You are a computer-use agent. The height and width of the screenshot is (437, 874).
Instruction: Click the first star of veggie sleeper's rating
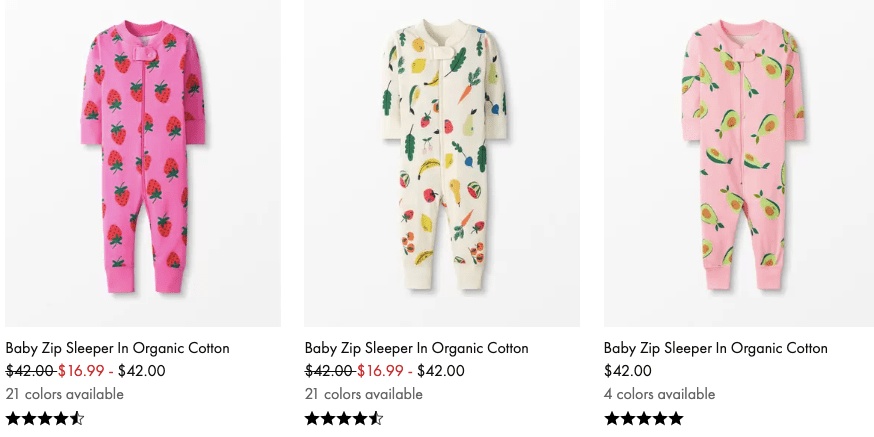click(312, 418)
